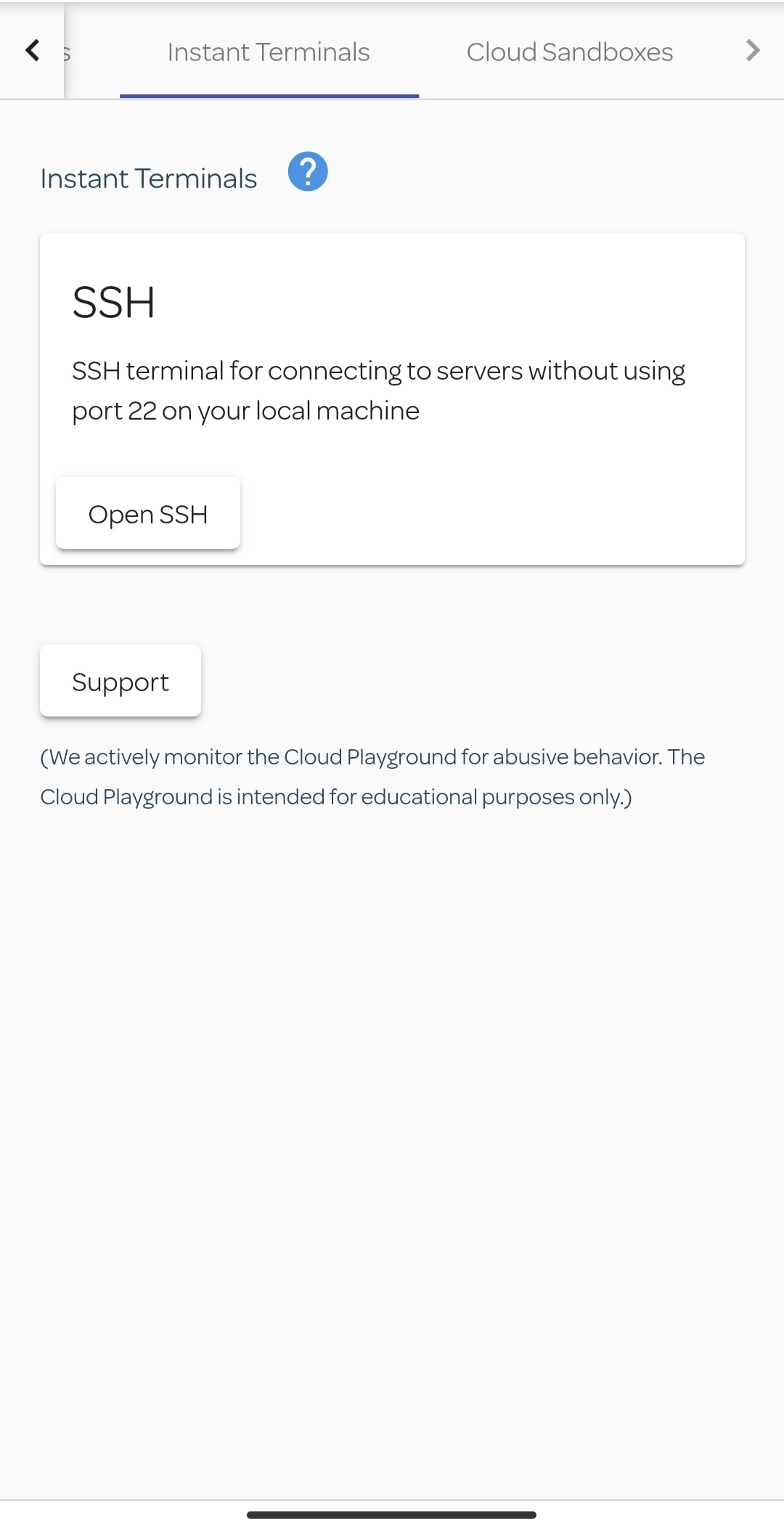784x1531 pixels.
Task: Click the SSH card title
Action: [113, 302]
